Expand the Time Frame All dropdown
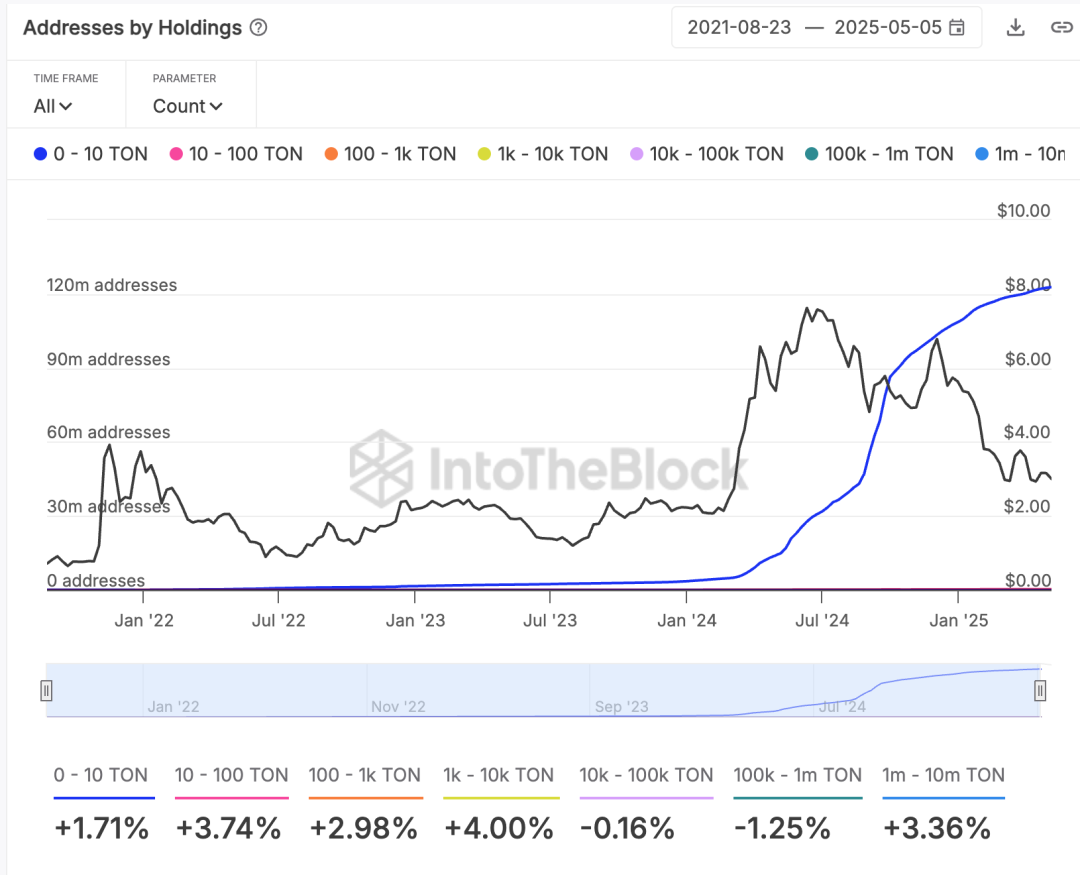The width and height of the screenshot is (1080, 875). (53, 106)
